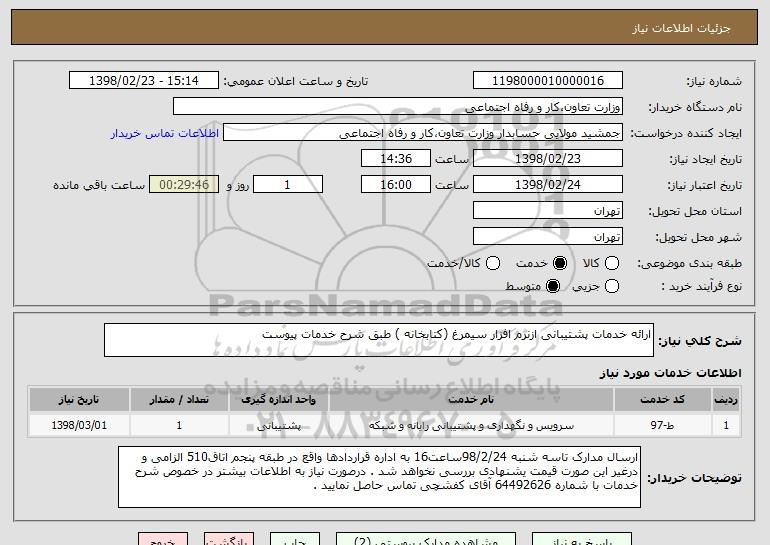The width and height of the screenshot is (770, 545).
Task: Select the کالا radio button
Action: 612,264
